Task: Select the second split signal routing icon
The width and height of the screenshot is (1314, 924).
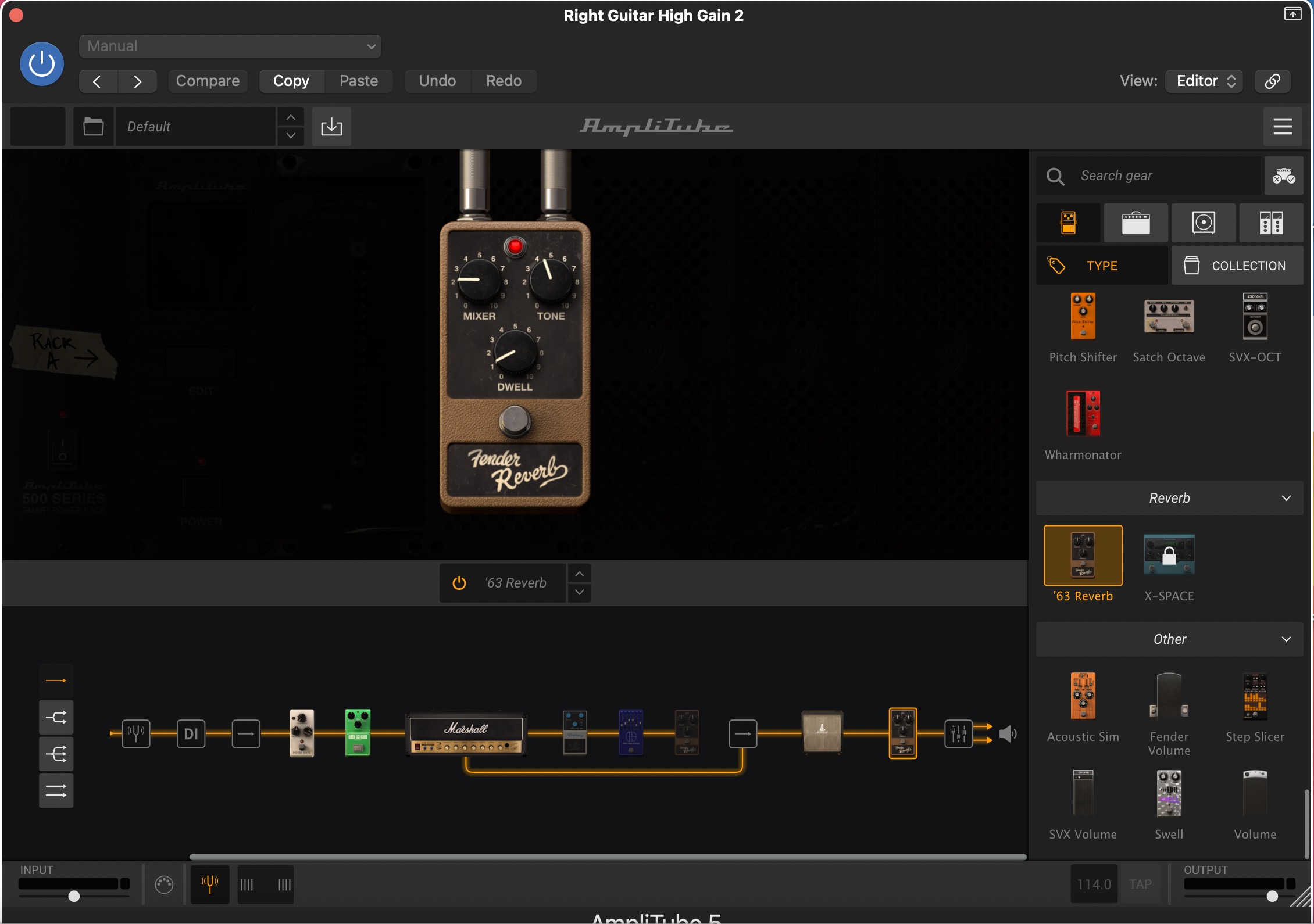Action: coord(56,717)
